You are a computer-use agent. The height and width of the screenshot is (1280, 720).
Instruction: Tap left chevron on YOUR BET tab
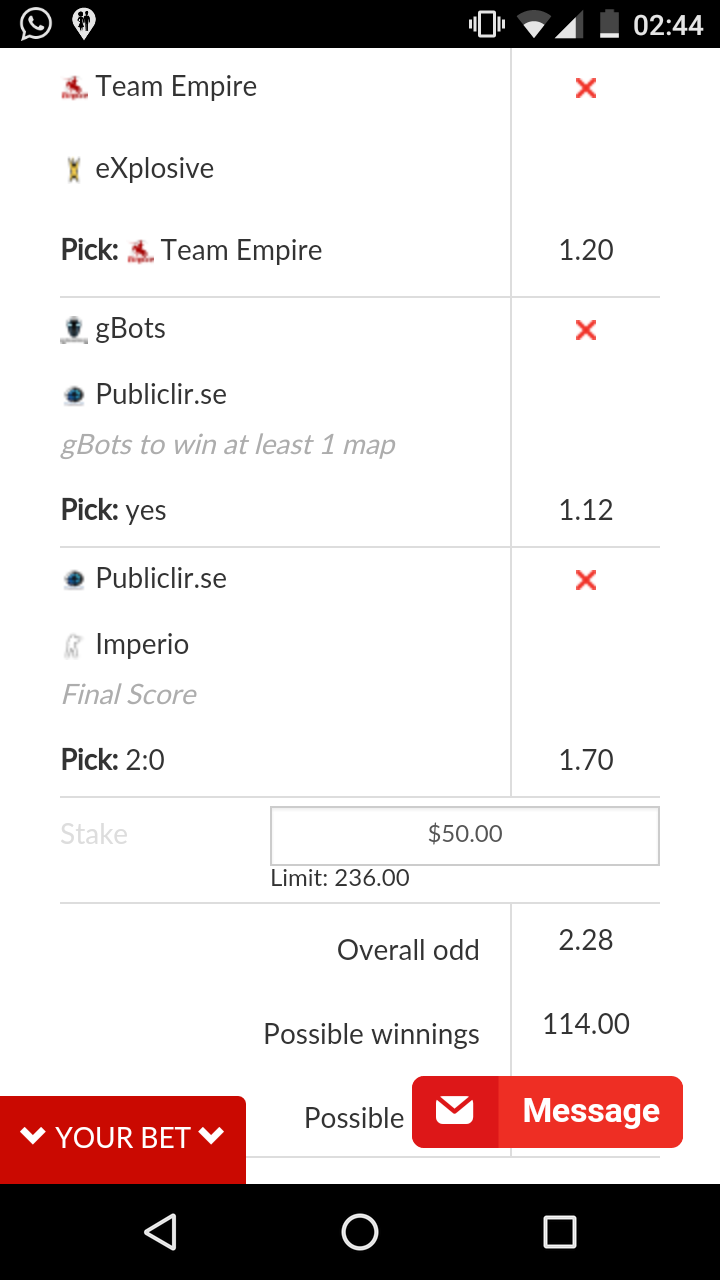[33, 1136]
